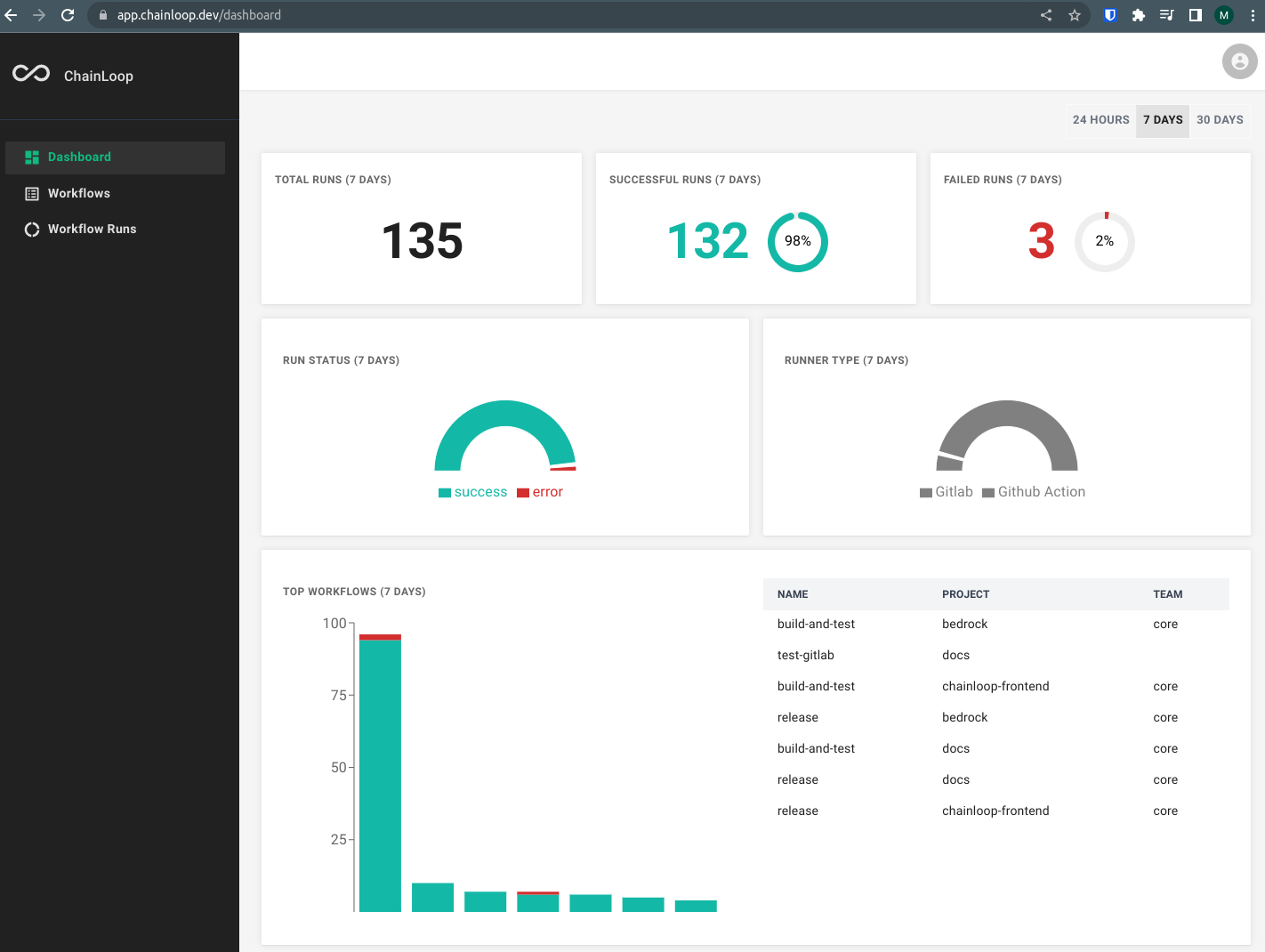Toggle the success legend in Run Status
Image resolution: width=1265 pixels, height=952 pixels.
(x=472, y=492)
